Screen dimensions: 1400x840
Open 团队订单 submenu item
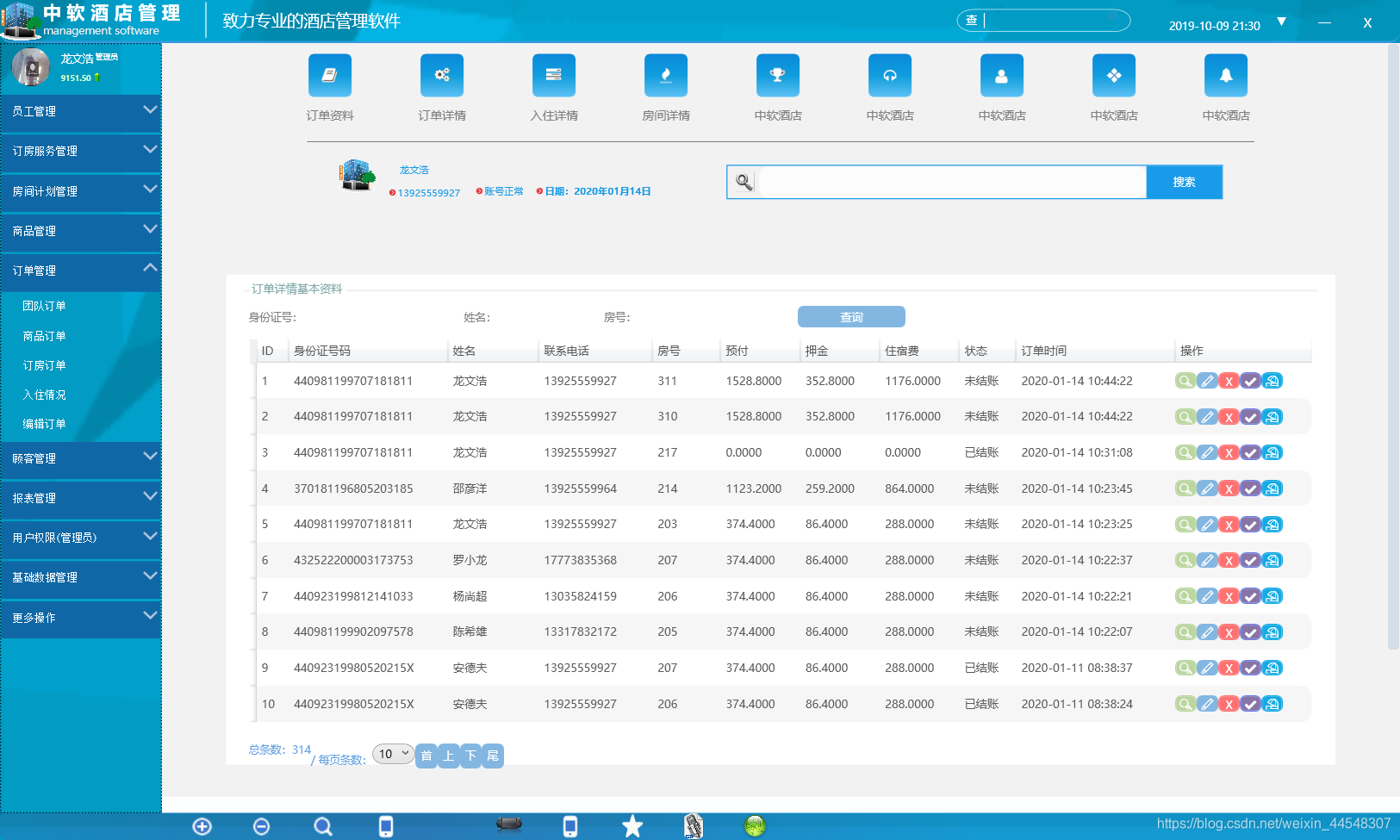[x=44, y=306]
